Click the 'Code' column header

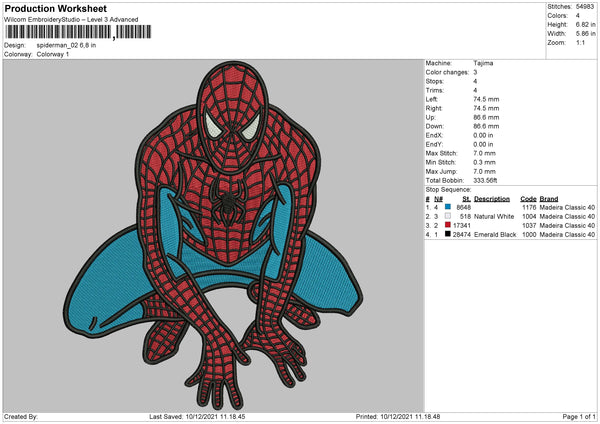coord(528,199)
